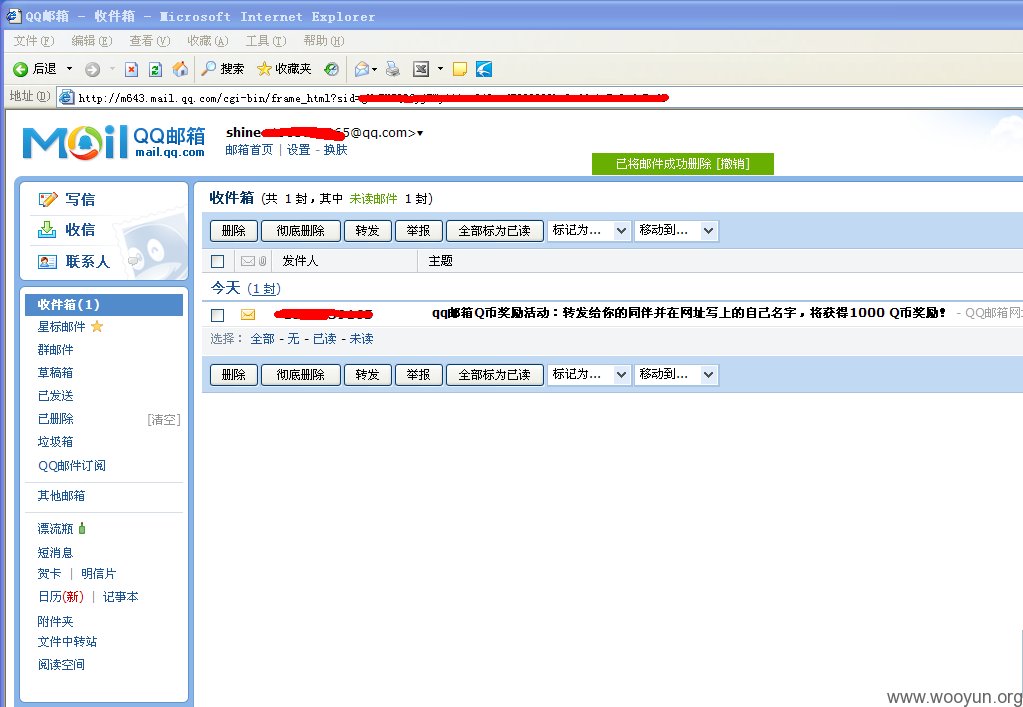Refresh the page with green refresh icon

coord(155,68)
